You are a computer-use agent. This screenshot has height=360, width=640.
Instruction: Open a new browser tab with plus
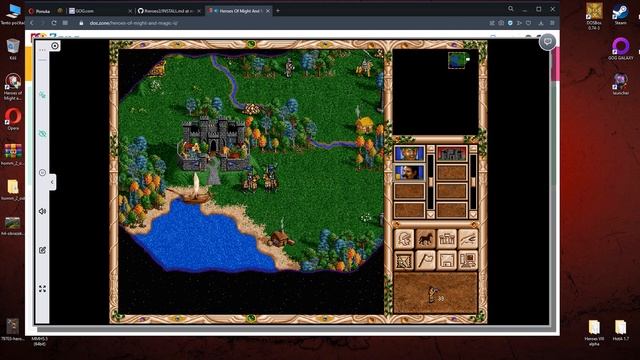coord(278,11)
